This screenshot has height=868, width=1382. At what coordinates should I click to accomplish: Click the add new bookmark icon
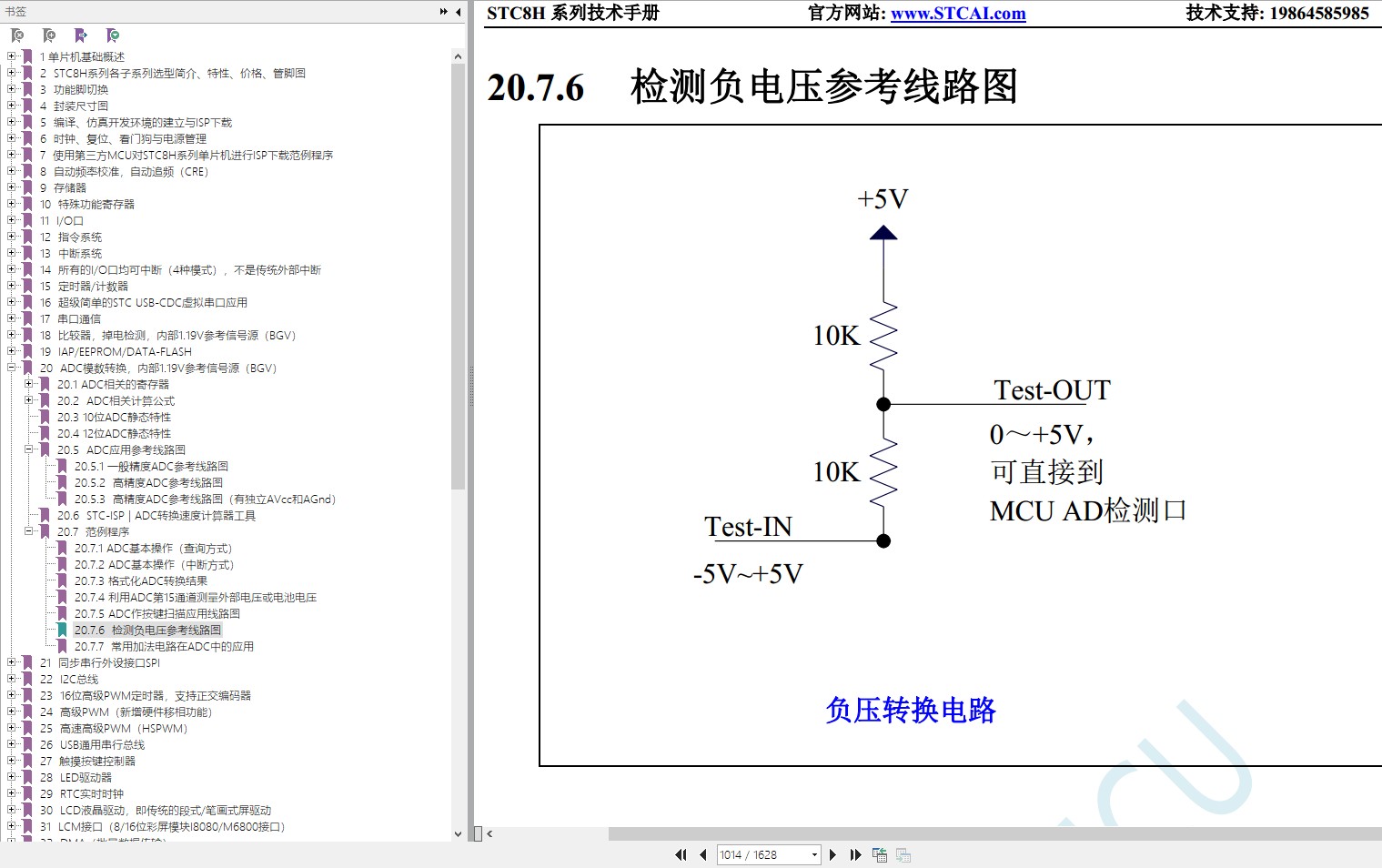click(x=49, y=35)
